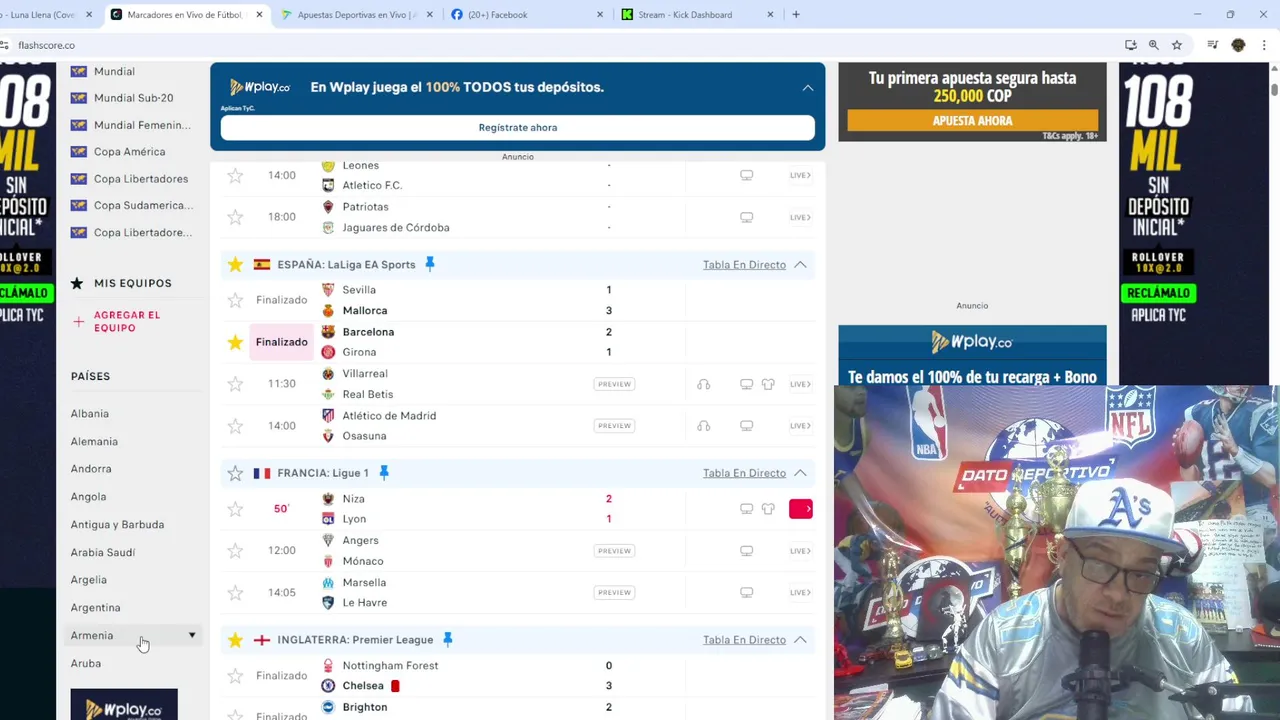Open audio commentary icon for Atlético de Madrid match
This screenshot has width=1280, height=720.
click(x=704, y=426)
